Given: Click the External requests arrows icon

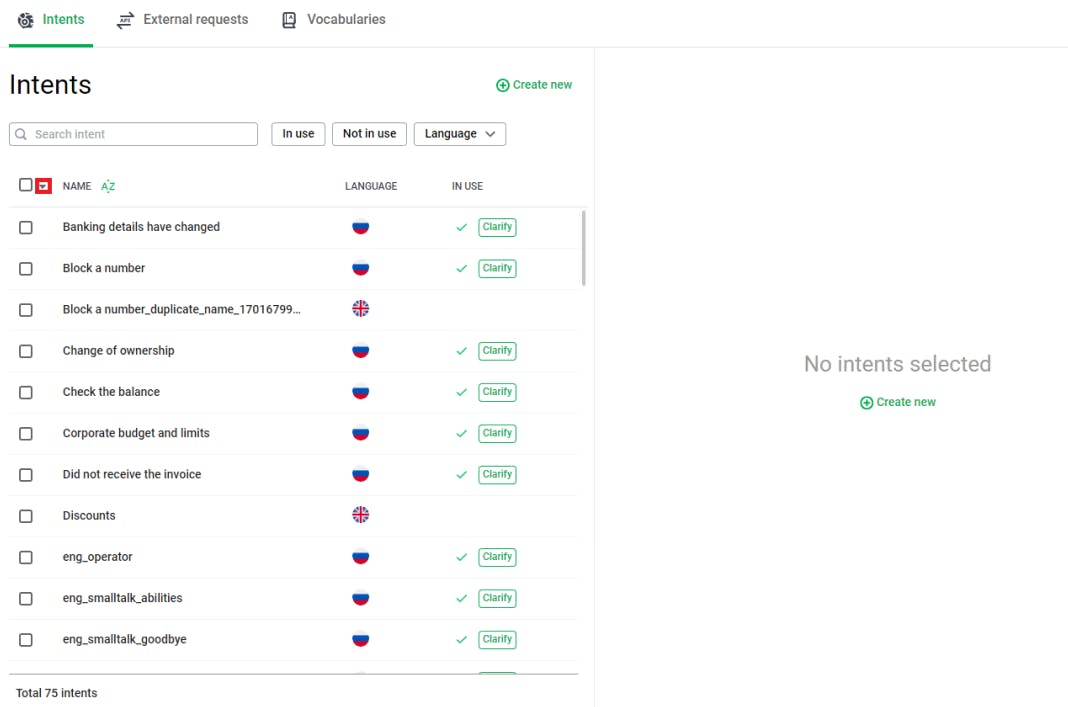Looking at the screenshot, I should (x=125, y=20).
